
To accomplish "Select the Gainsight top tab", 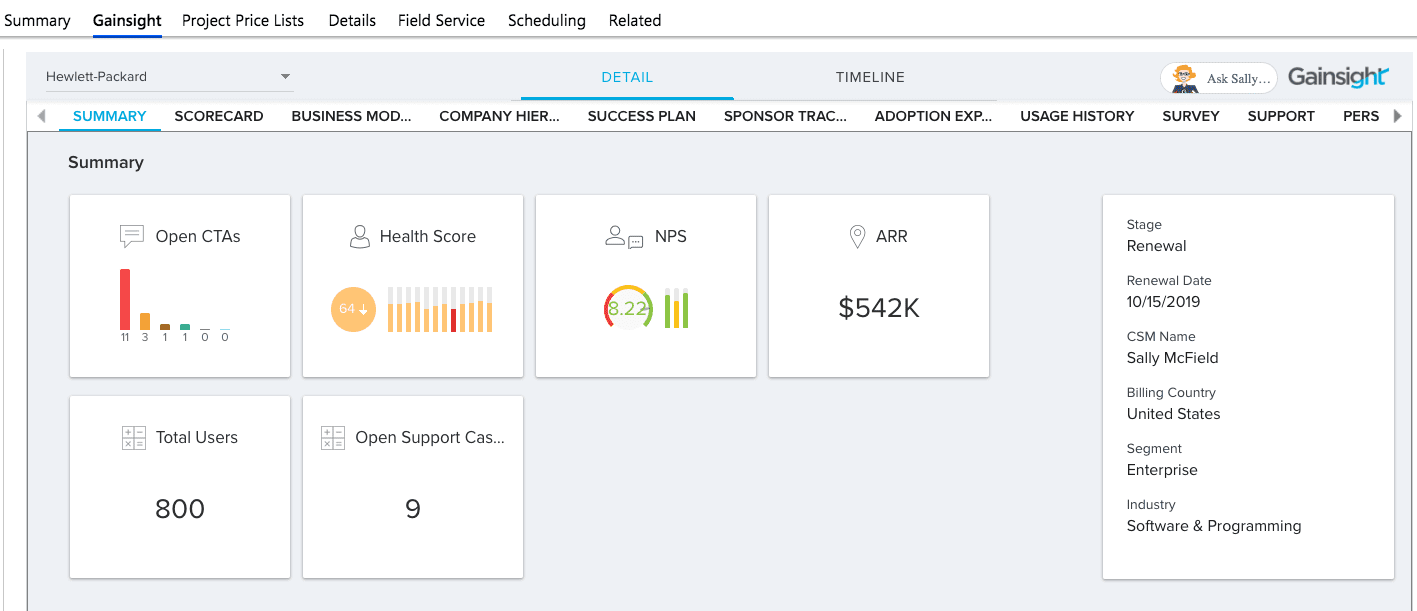I will pos(127,20).
